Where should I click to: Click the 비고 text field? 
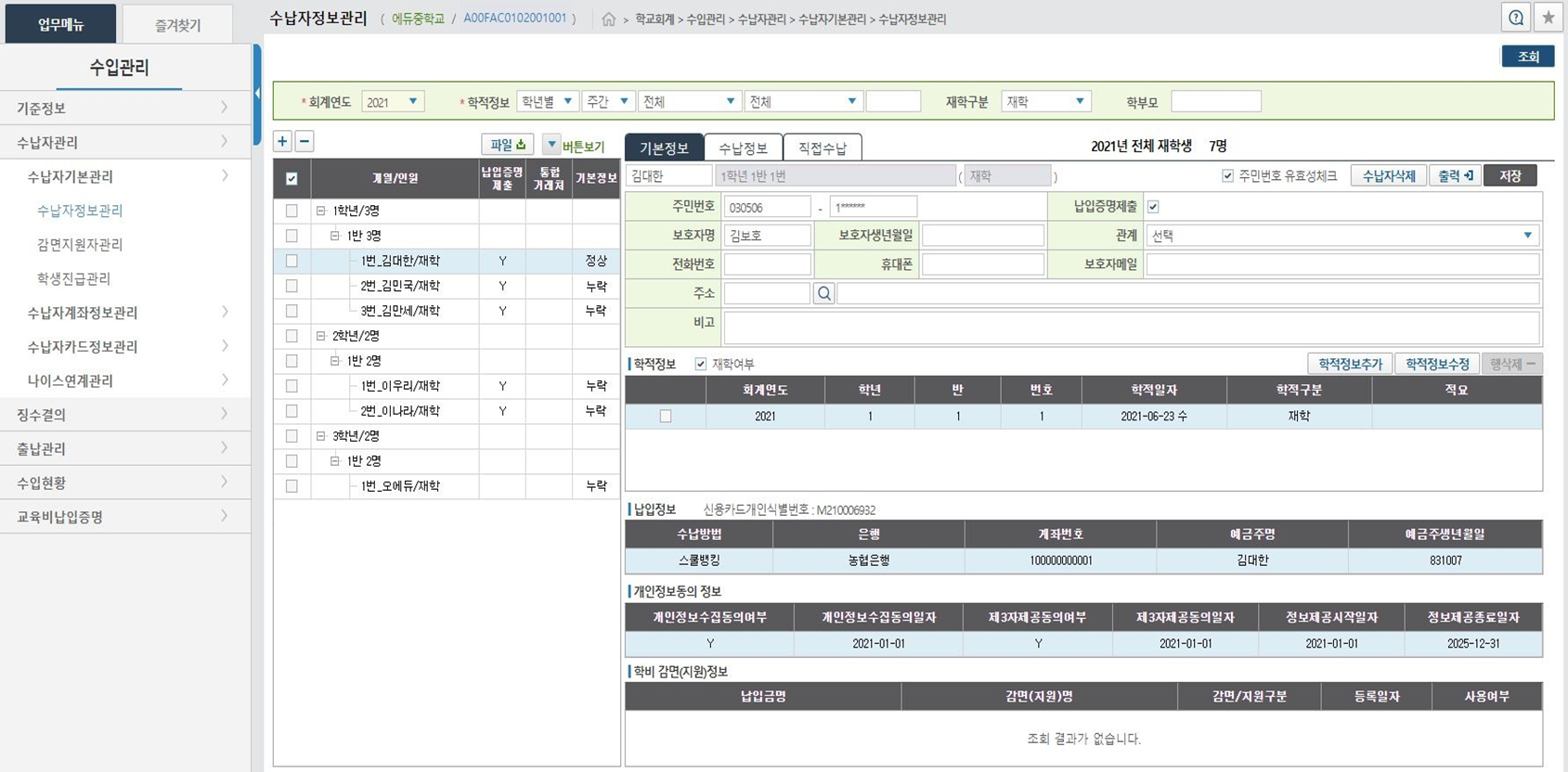[x=1131, y=328]
